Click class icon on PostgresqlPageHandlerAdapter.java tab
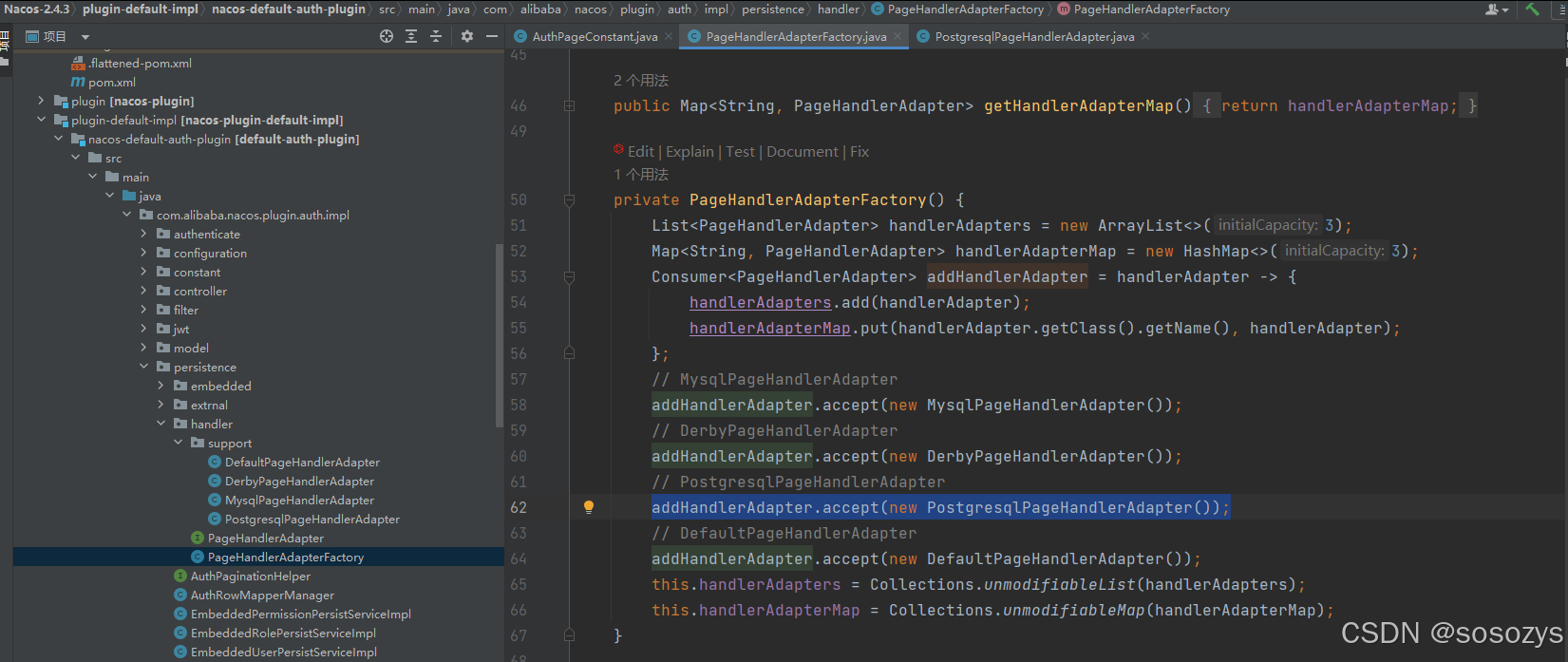Screen dimensions: 1568x662 point(923,37)
